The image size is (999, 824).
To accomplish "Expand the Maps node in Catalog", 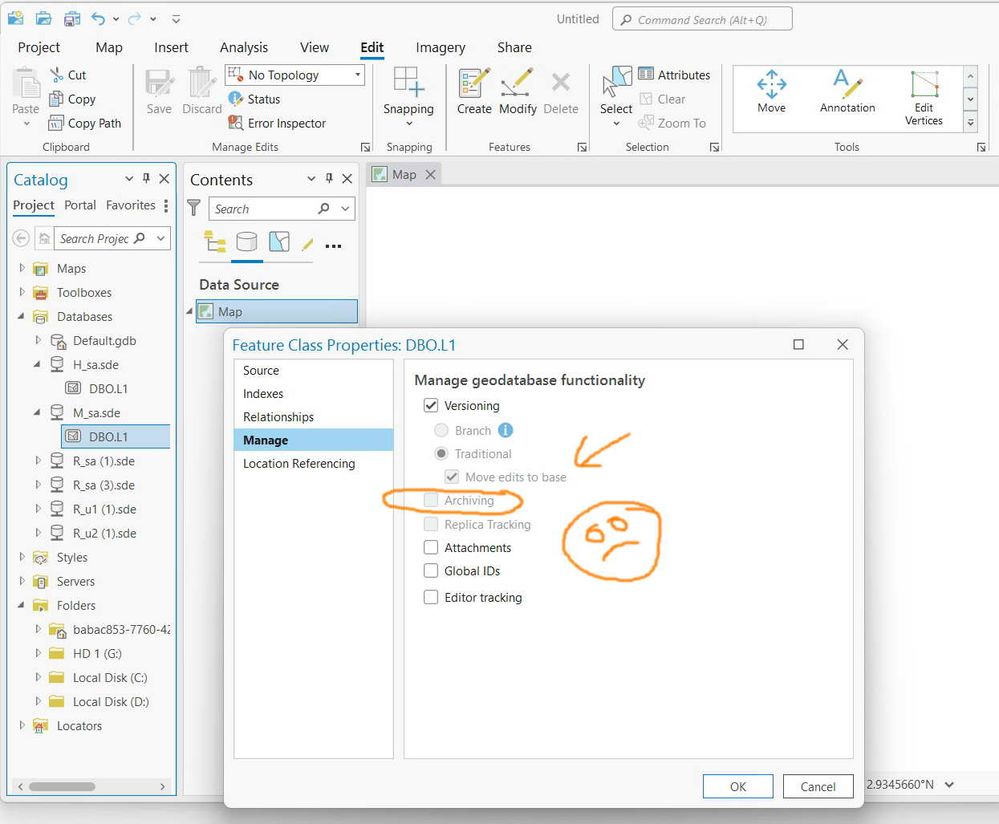I will (x=22, y=268).
